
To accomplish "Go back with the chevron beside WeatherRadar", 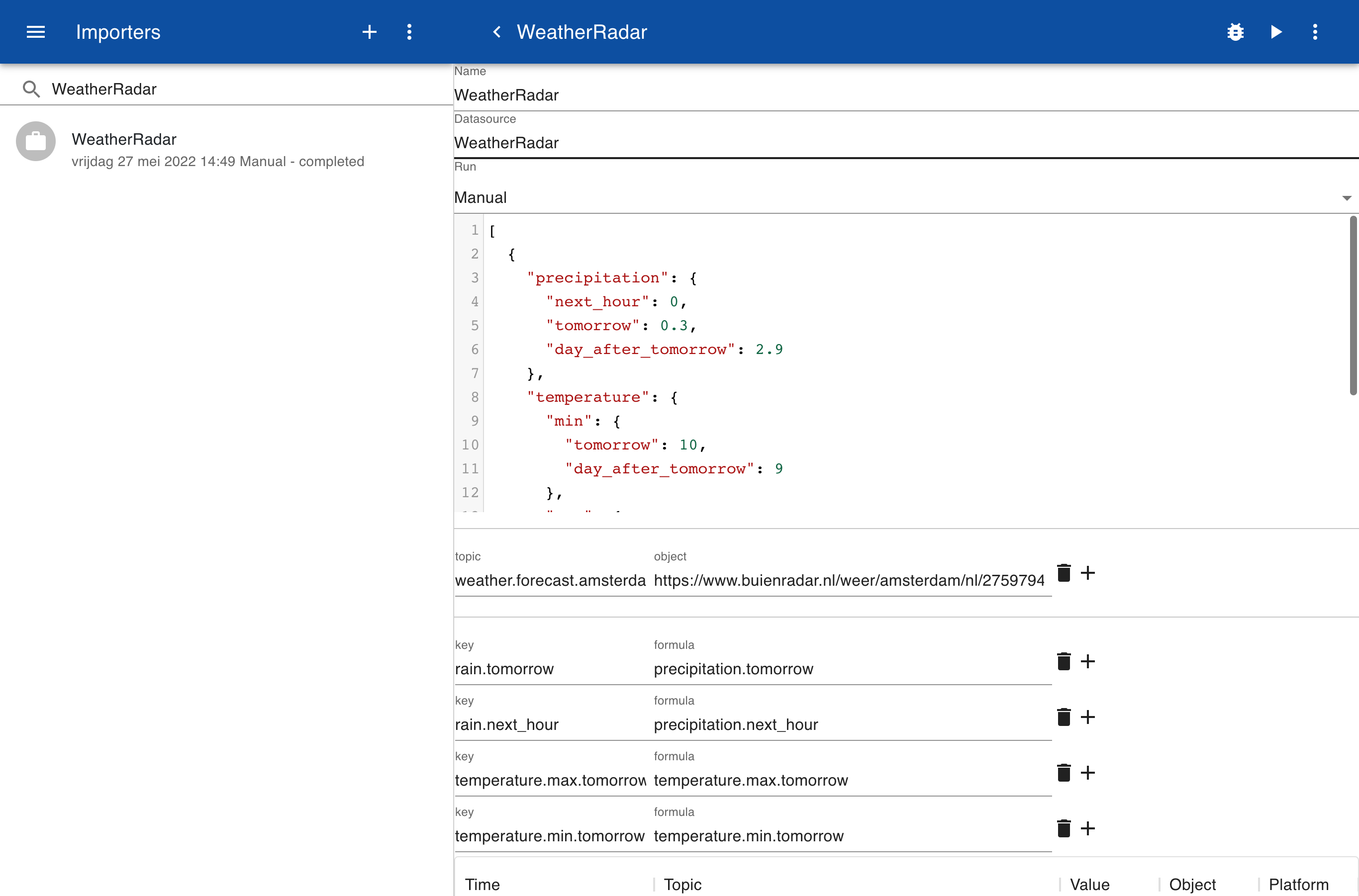I will click(497, 32).
